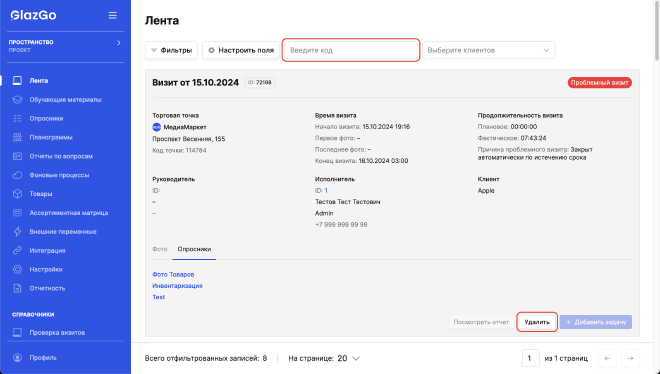Click the Проблемный визит badge
Viewport: 660px width, 374px height.
coord(599,82)
